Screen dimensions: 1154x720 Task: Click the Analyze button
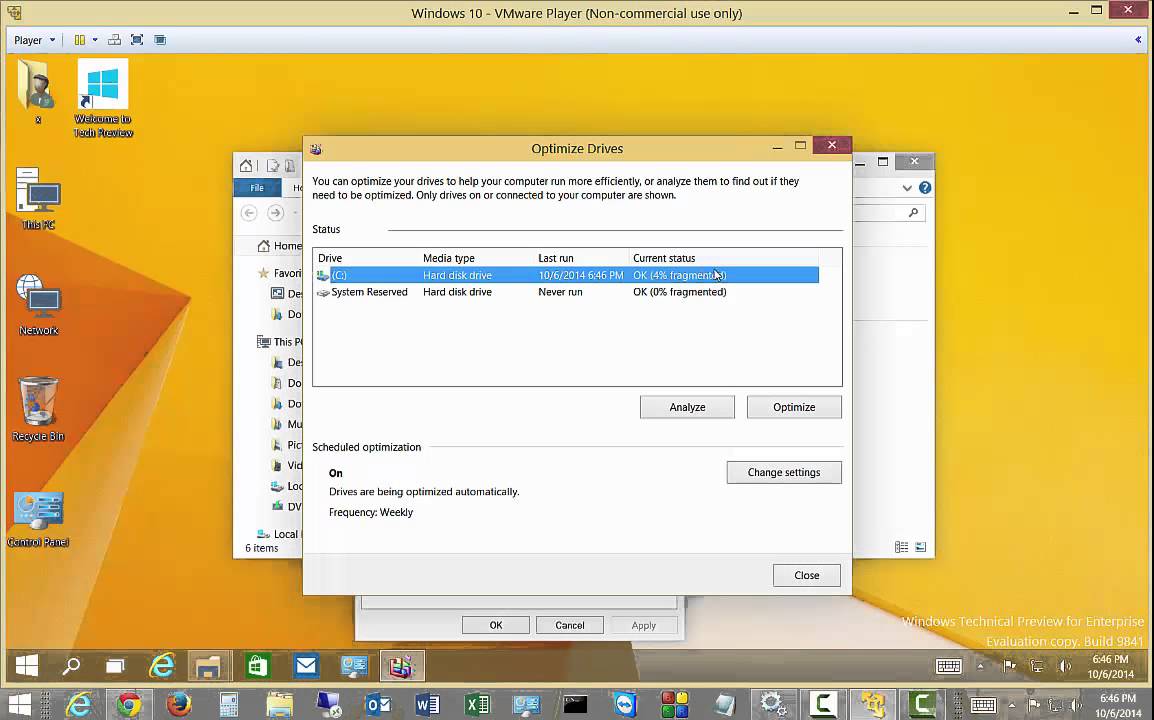coord(687,407)
